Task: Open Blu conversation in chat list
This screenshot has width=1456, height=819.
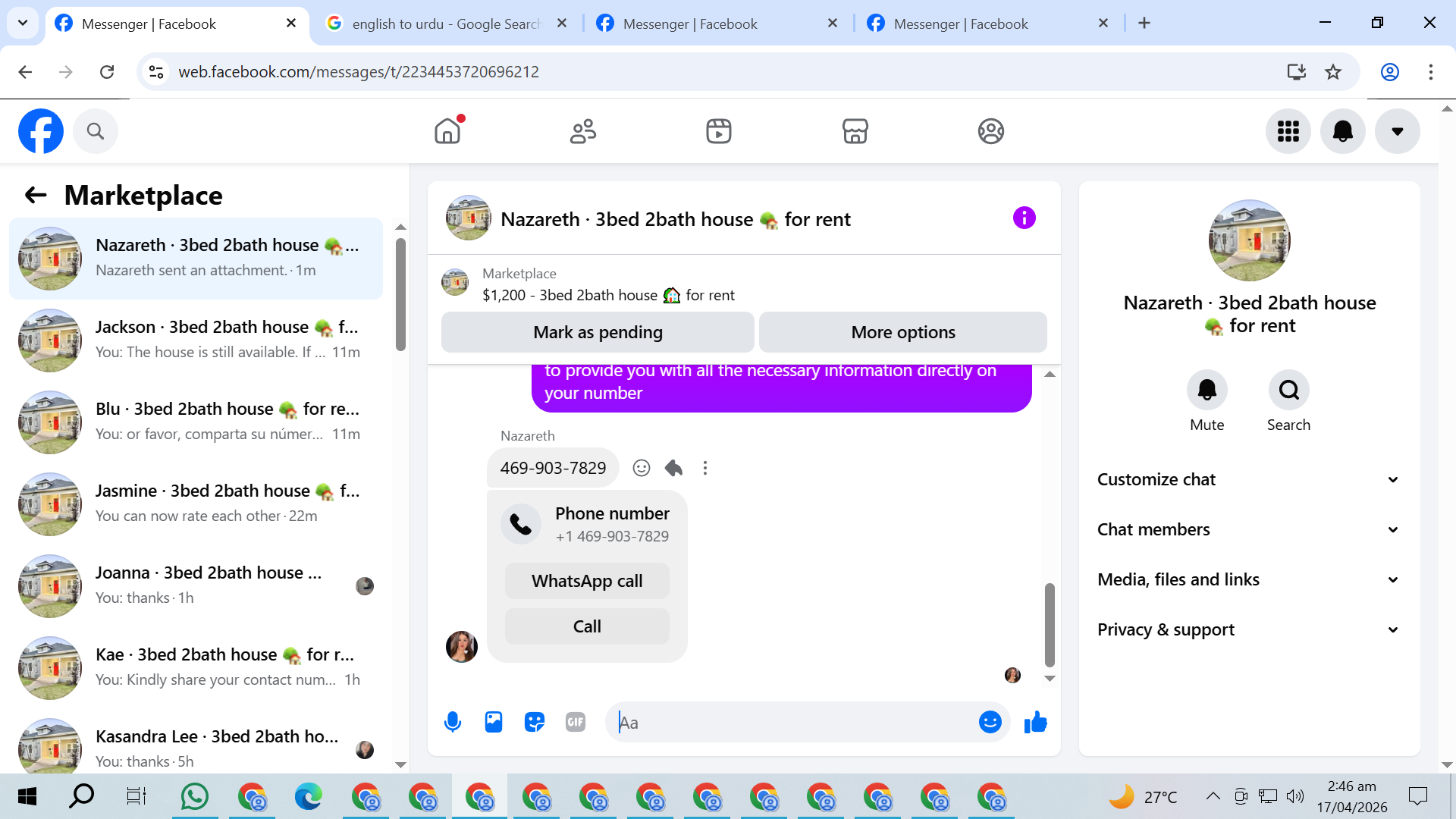Action: point(196,422)
